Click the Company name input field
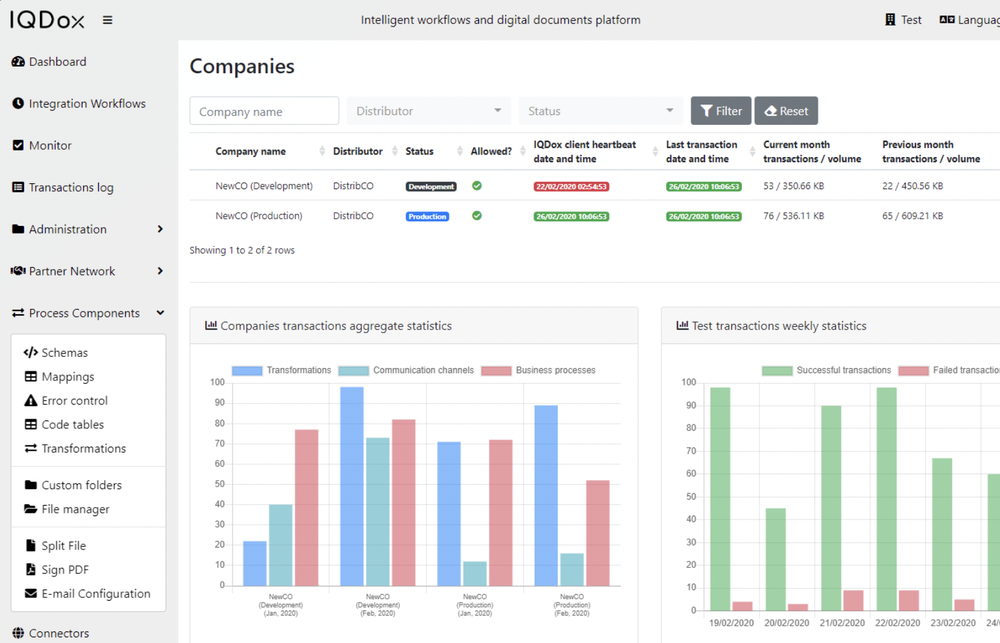Viewport: 1000px width, 643px height. coord(263,110)
